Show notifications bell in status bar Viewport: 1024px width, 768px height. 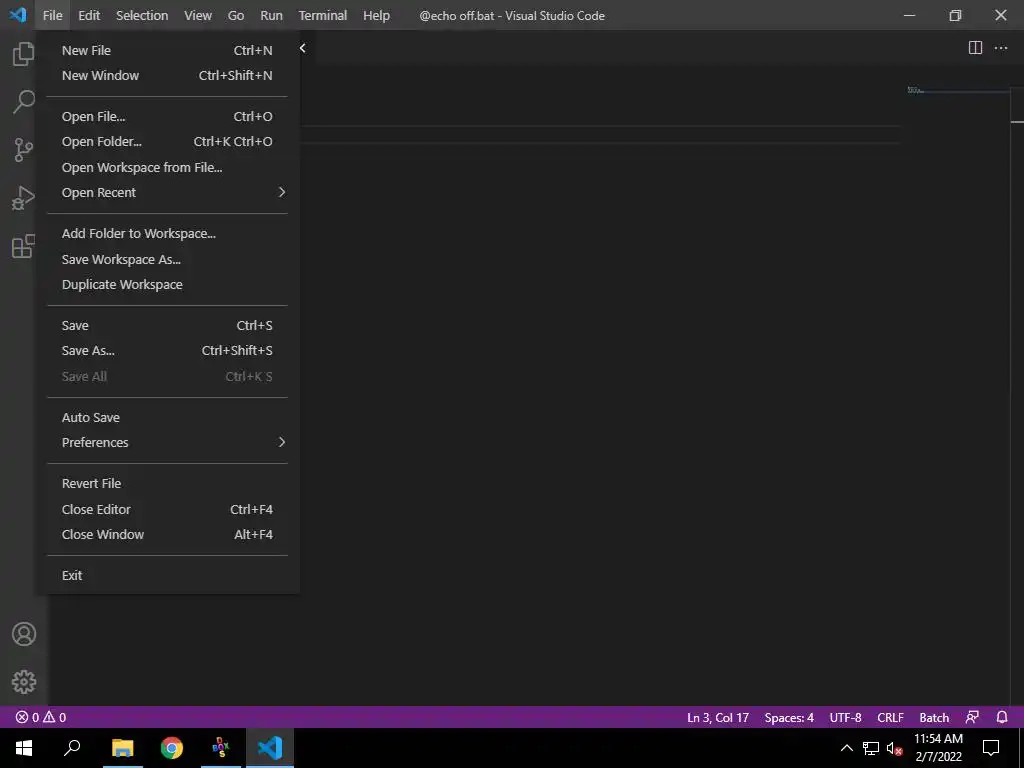click(x=1002, y=717)
